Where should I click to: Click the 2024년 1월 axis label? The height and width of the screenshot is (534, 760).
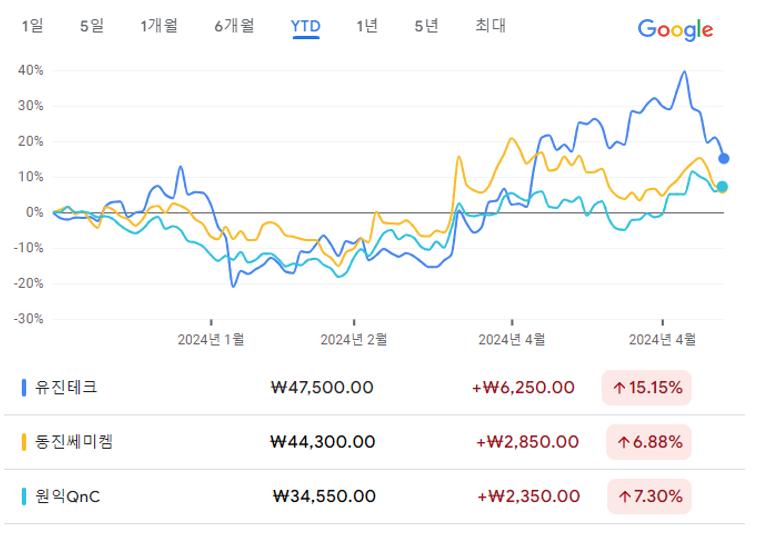(x=211, y=340)
